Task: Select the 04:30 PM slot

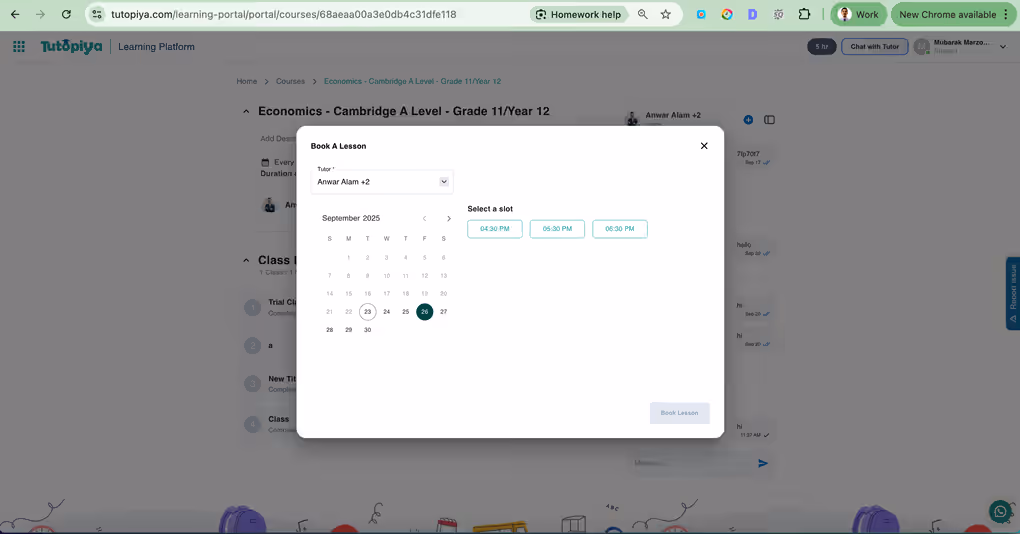Action: (x=494, y=229)
